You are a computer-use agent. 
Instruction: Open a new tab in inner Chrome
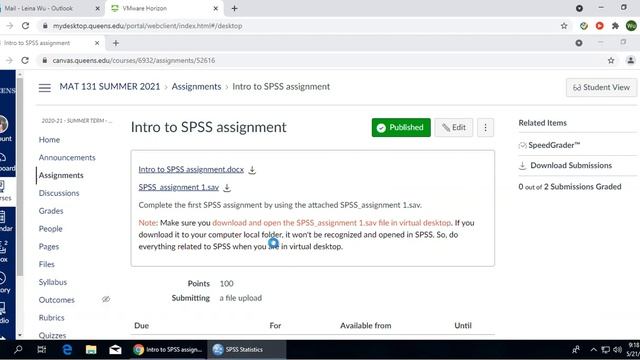(x=116, y=43)
